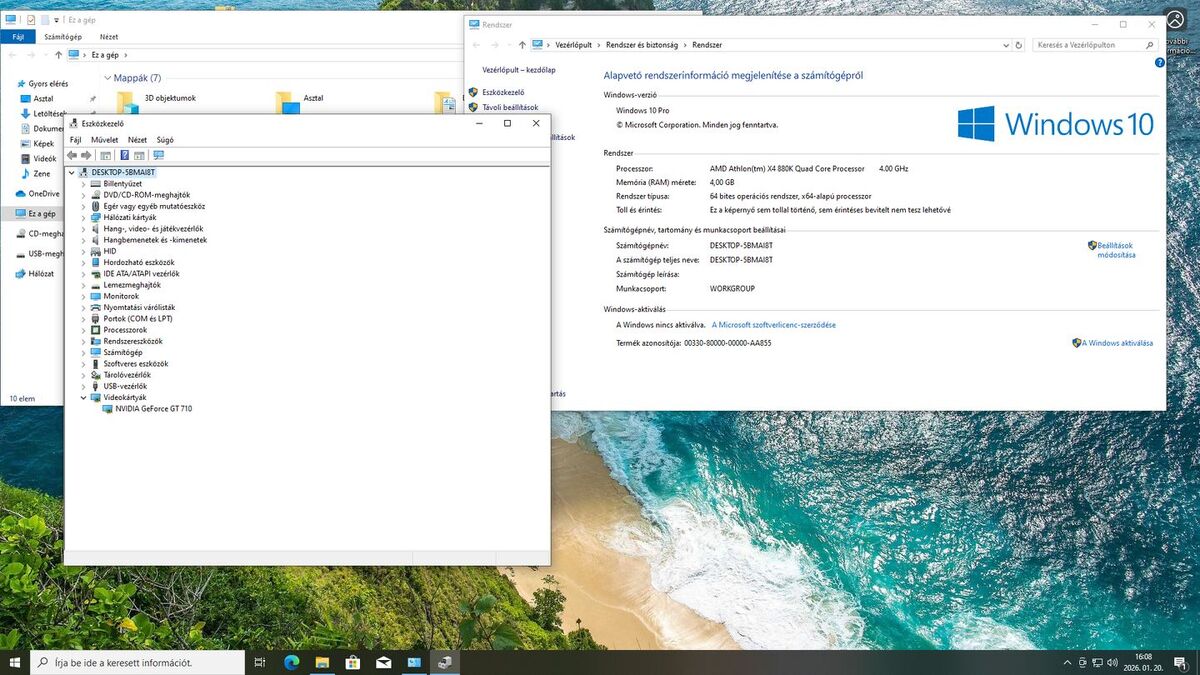The width and height of the screenshot is (1200, 675).
Task: Launch Microsoft Edge from taskbar
Action: pos(291,662)
